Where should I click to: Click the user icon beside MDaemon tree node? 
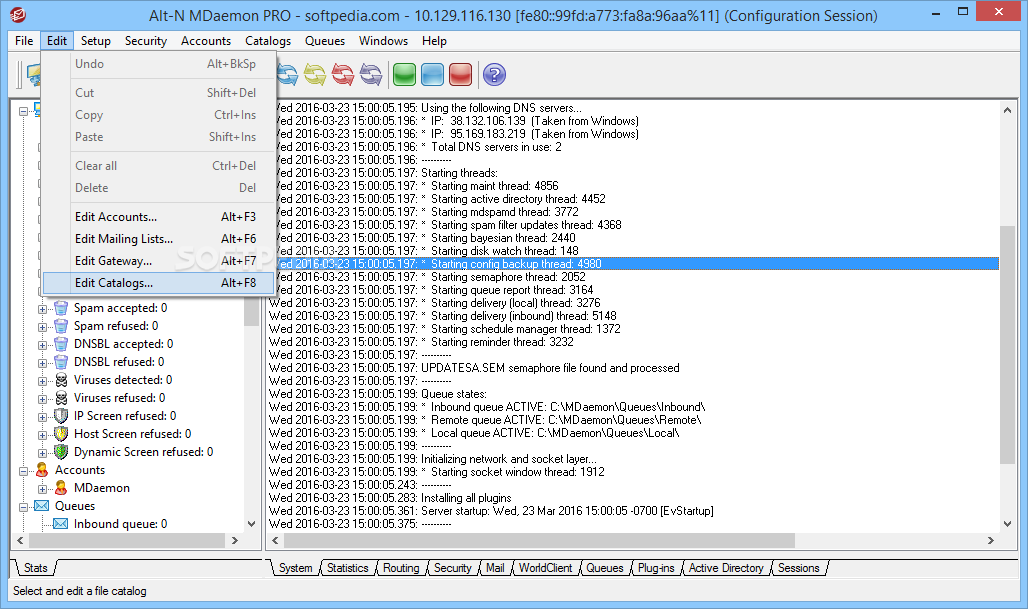click(61, 488)
